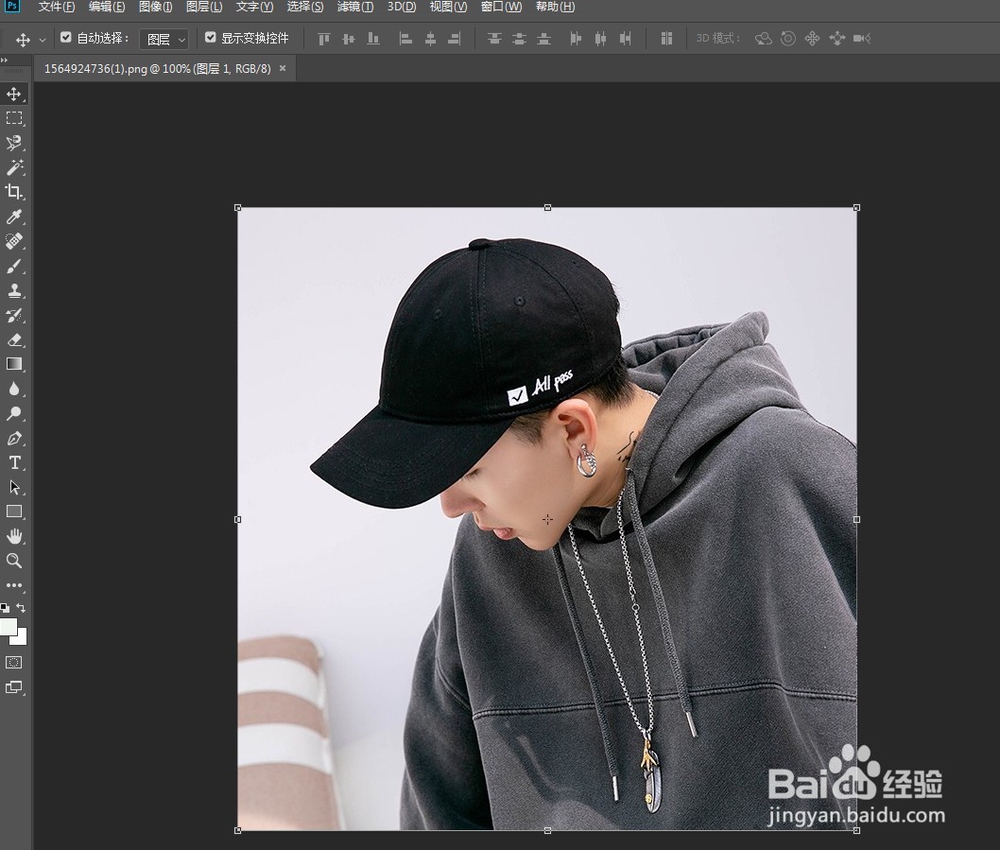Open the 窗口(W) menu
The height and width of the screenshot is (850, 1000).
coord(501,7)
